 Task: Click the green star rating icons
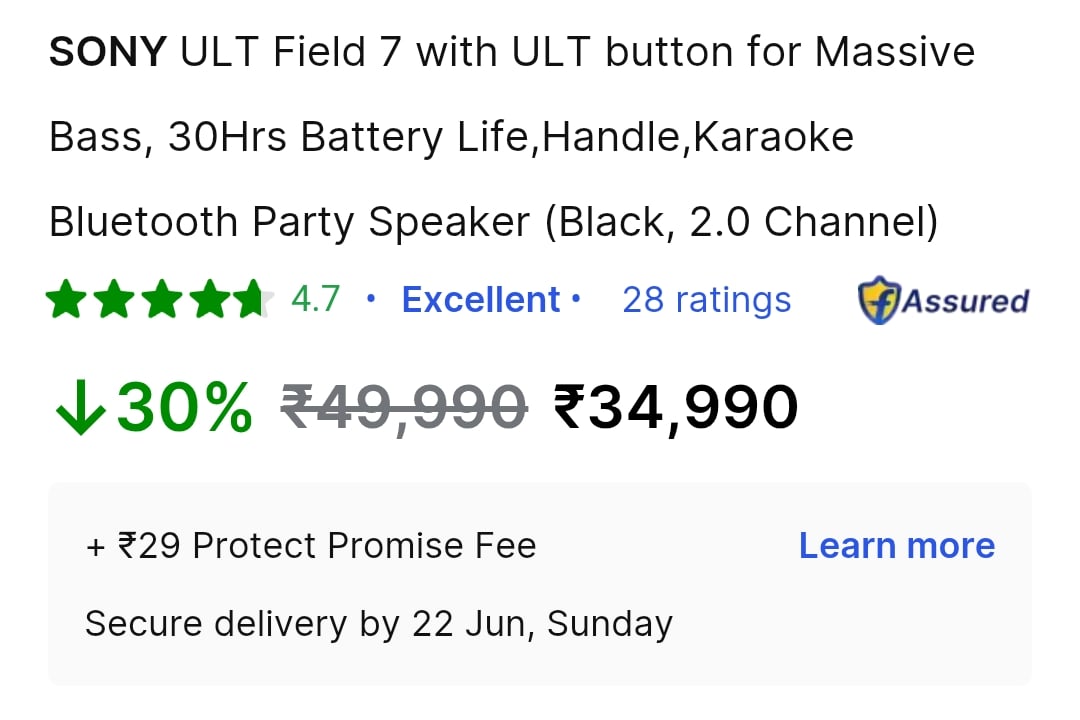(x=160, y=299)
